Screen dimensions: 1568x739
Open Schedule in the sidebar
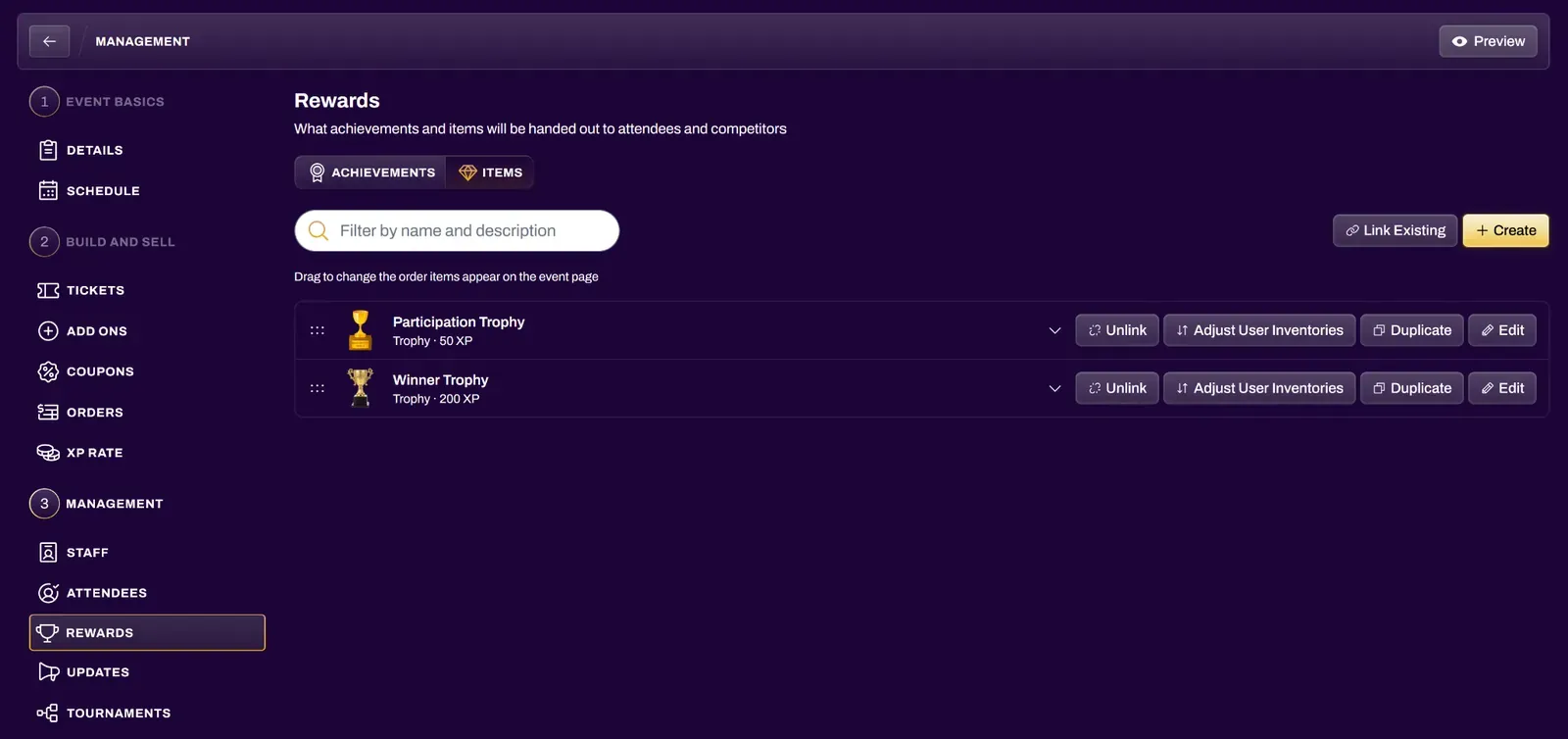[x=89, y=190]
